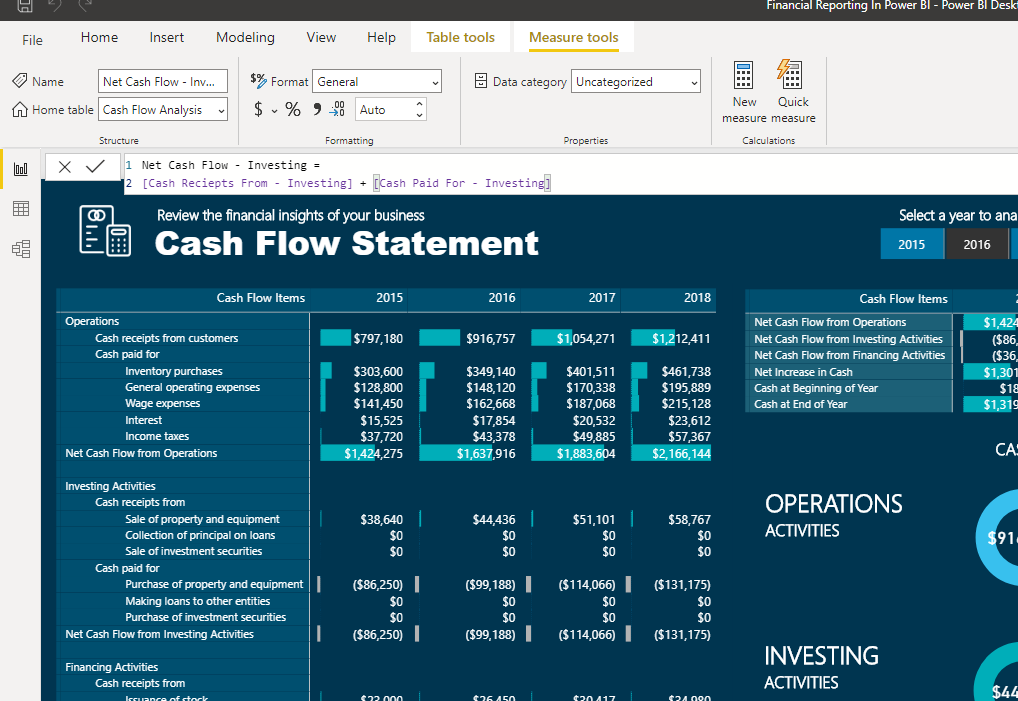Select the "Wage expenses" row label
This screenshot has height=701, width=1018.
[163, 404]
